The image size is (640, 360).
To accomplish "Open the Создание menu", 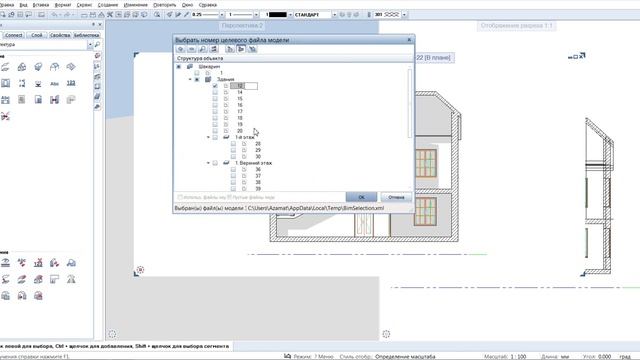I will click(x=108, y=5).
